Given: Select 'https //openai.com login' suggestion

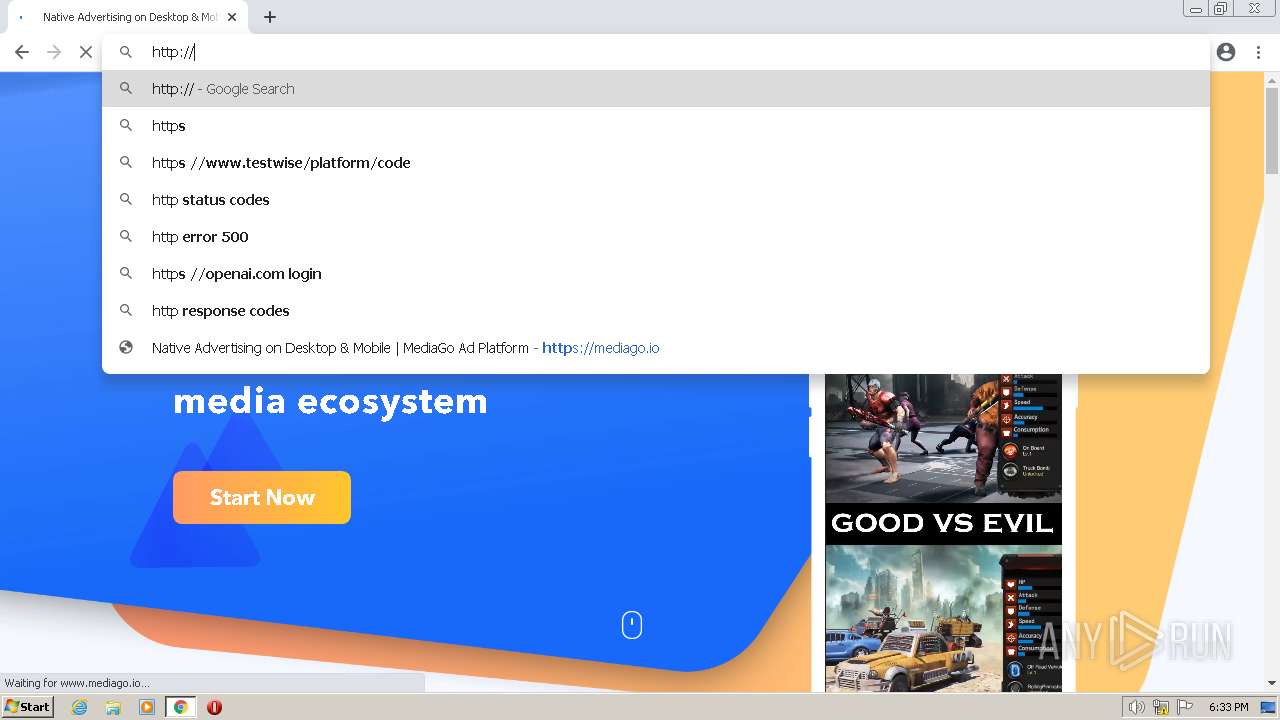Looking at the screenshot, I should point(656,274).
